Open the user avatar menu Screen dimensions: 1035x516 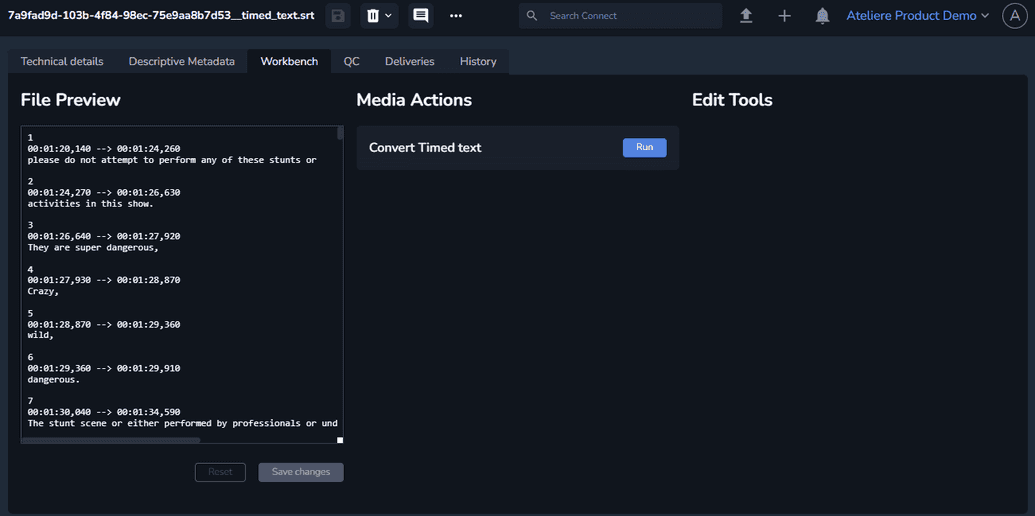[1015, 16]
